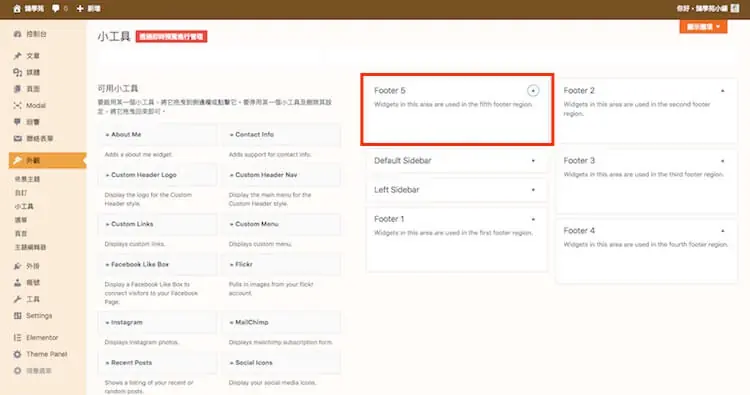Select the Custom Links widget
This screenshot has width=750, height=395.
pos(157,224)
